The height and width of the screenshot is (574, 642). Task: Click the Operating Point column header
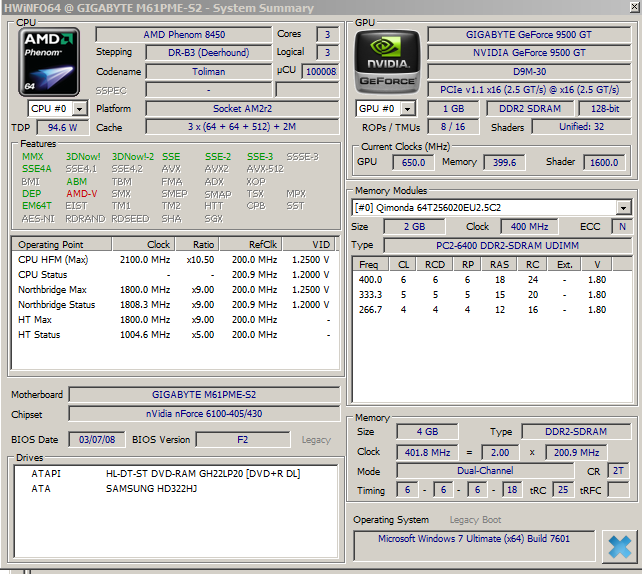click(x=61, y=244)
